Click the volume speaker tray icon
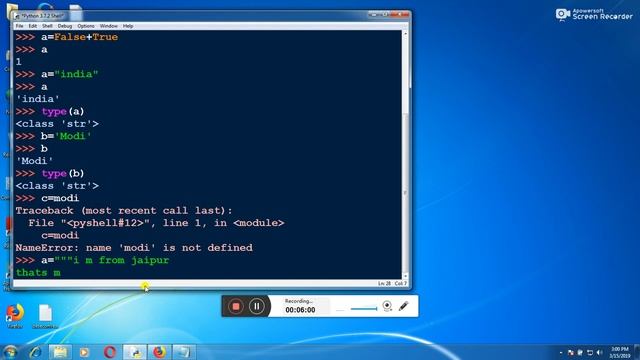 [599, 353]
